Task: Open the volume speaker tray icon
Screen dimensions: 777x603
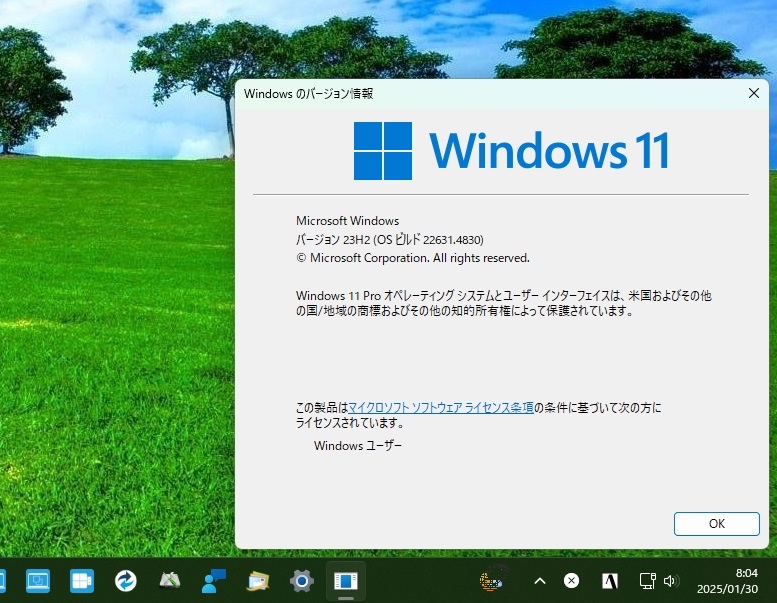Action: click(x=671, y=581)
